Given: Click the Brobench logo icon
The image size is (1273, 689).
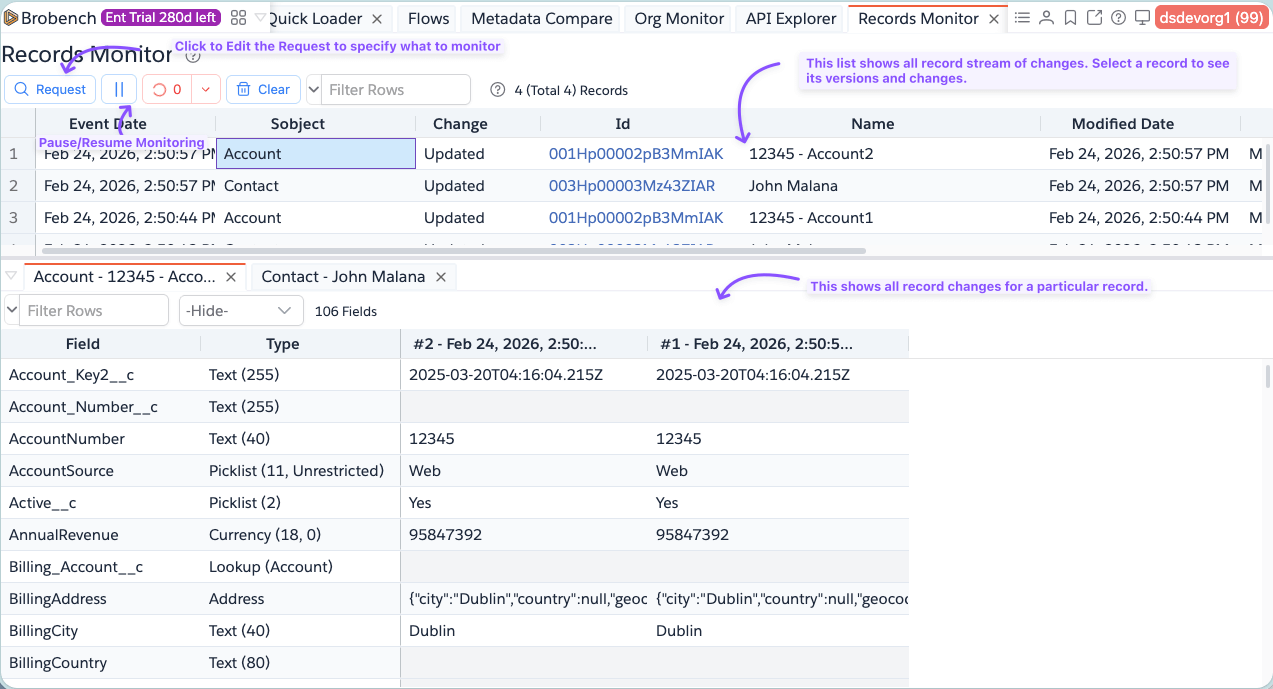Looking at the screenshot, I should [x=11, y=18].
